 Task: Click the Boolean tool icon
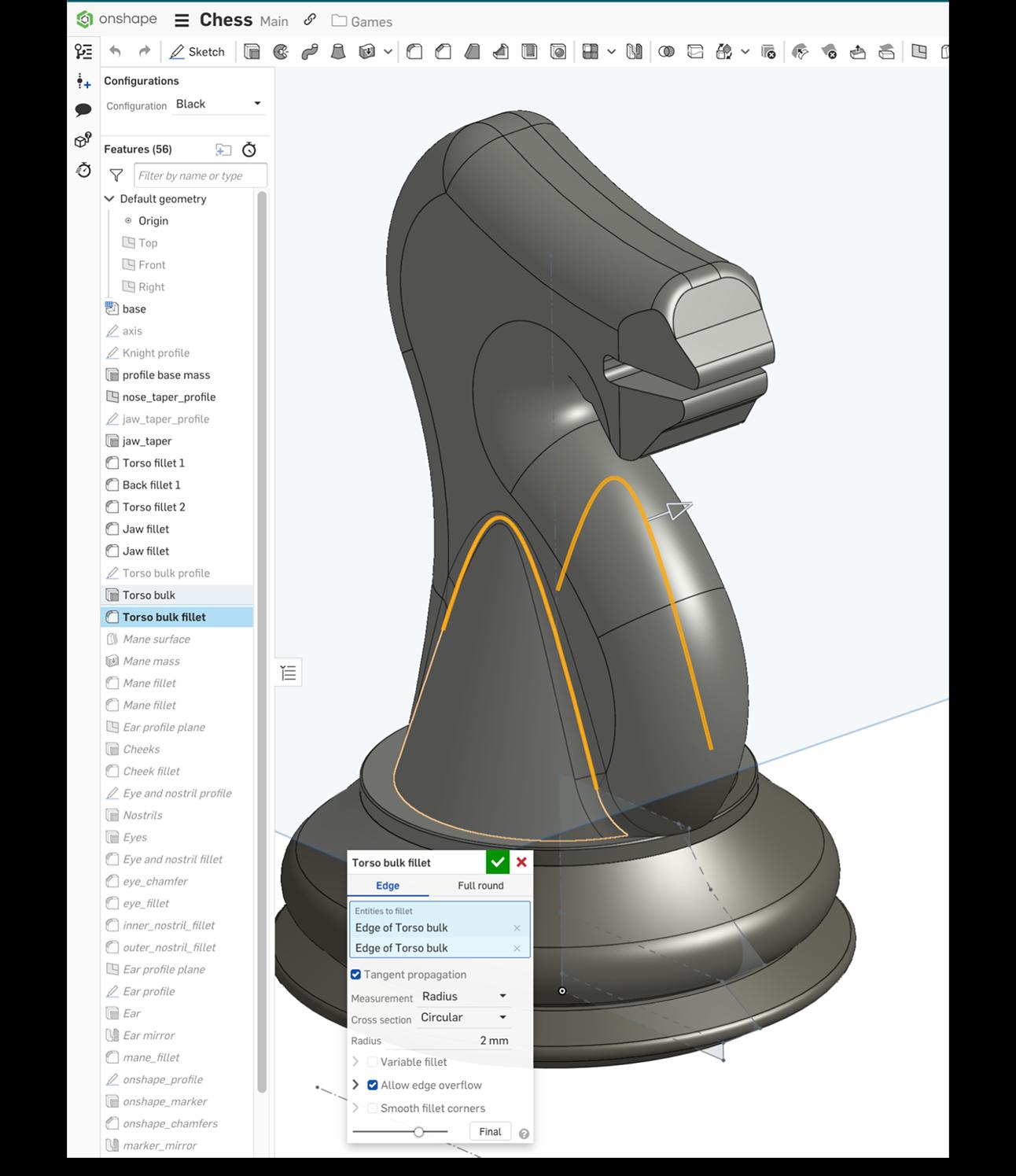coord(666,52)
